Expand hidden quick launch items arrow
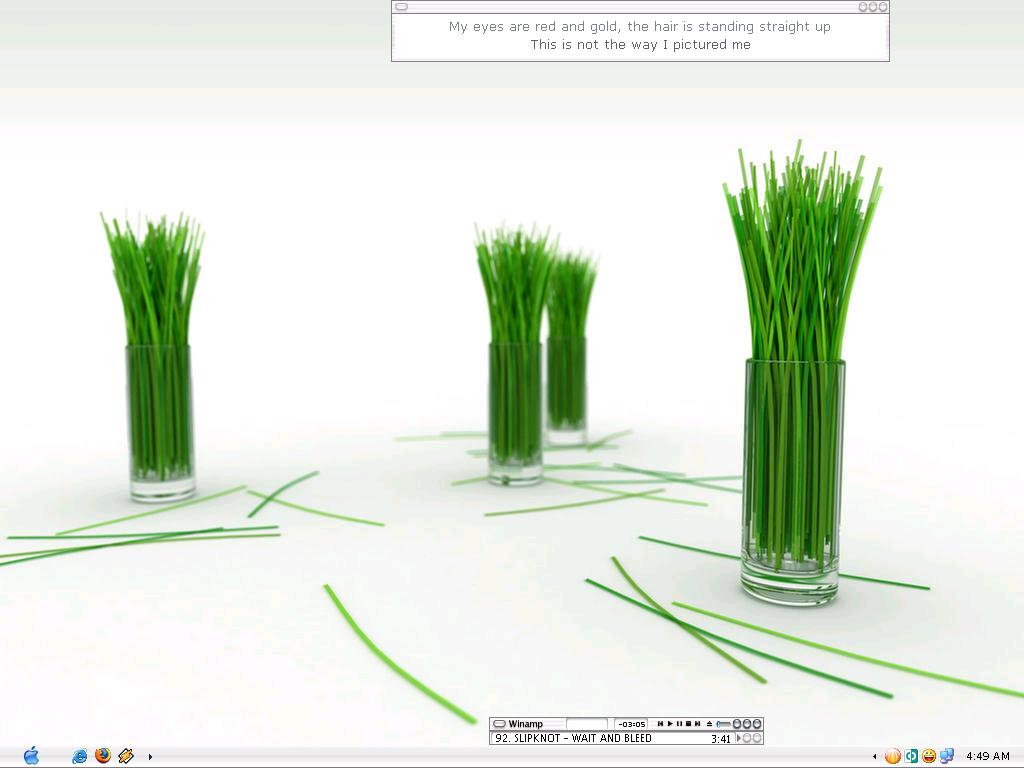Viewport: 1024px width, 768px height. coord(150,757)
